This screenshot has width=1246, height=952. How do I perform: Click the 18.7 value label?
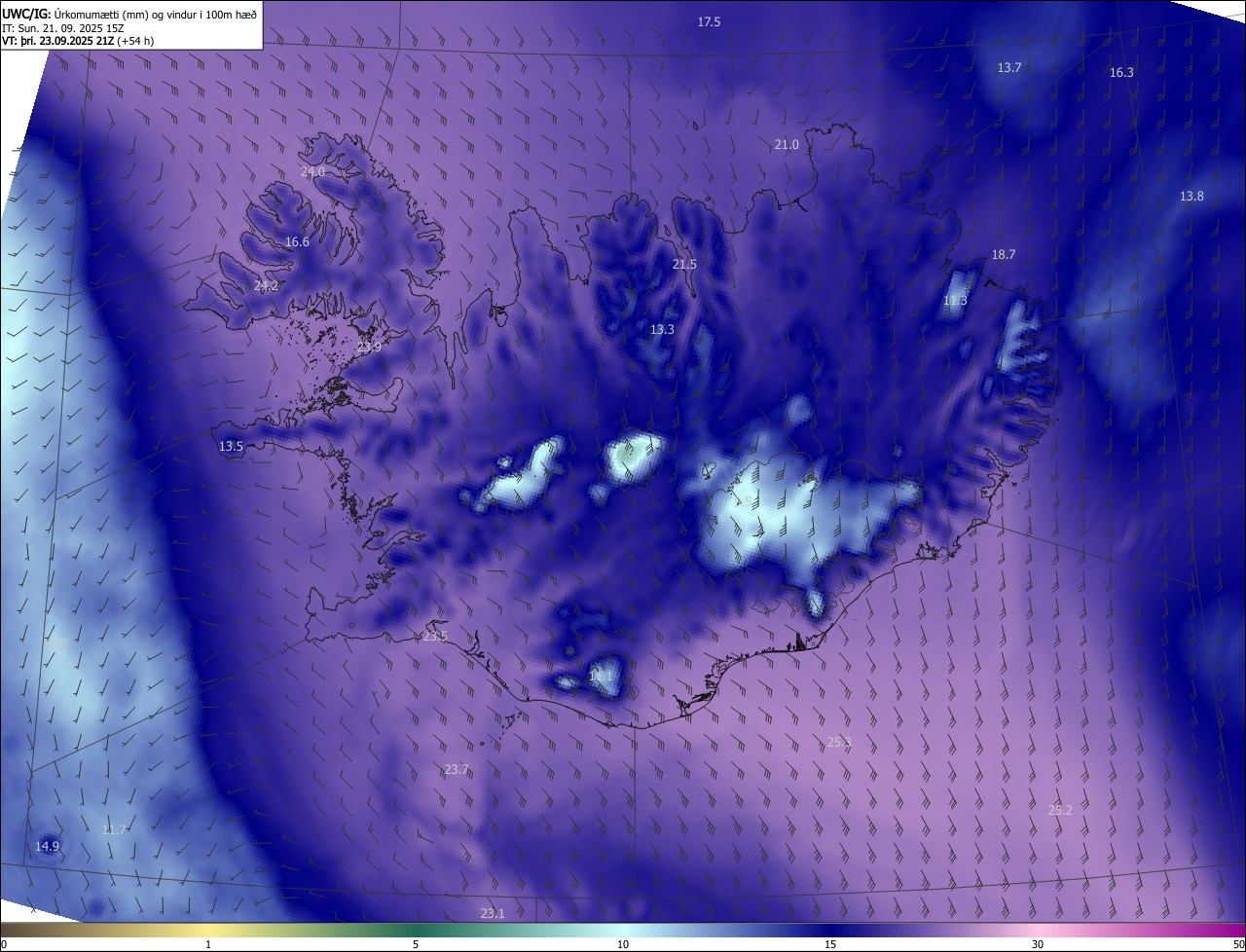1003,254
